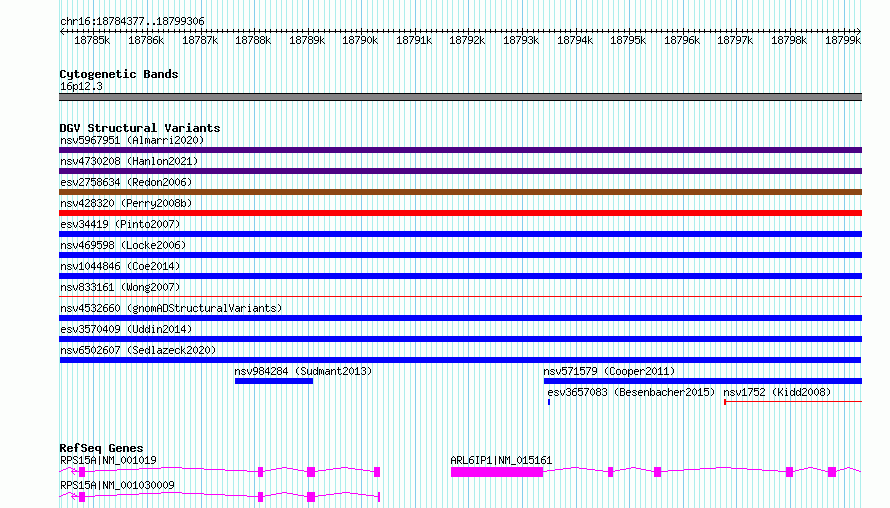Open variant nsv428320 (Perry2008b) label
890x508 pixels.
[x=126, y=203]
